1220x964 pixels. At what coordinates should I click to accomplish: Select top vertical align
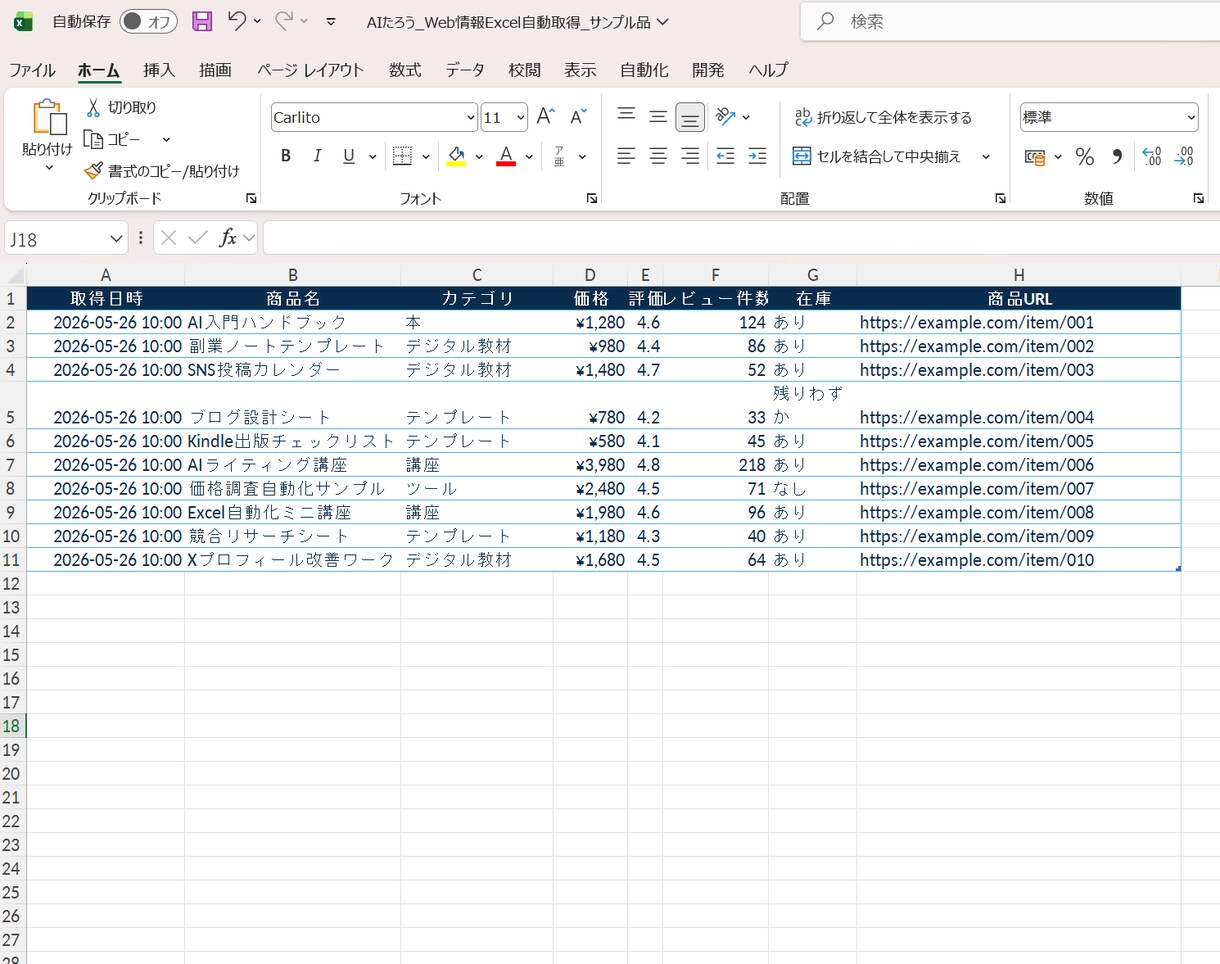pos(627,117)
